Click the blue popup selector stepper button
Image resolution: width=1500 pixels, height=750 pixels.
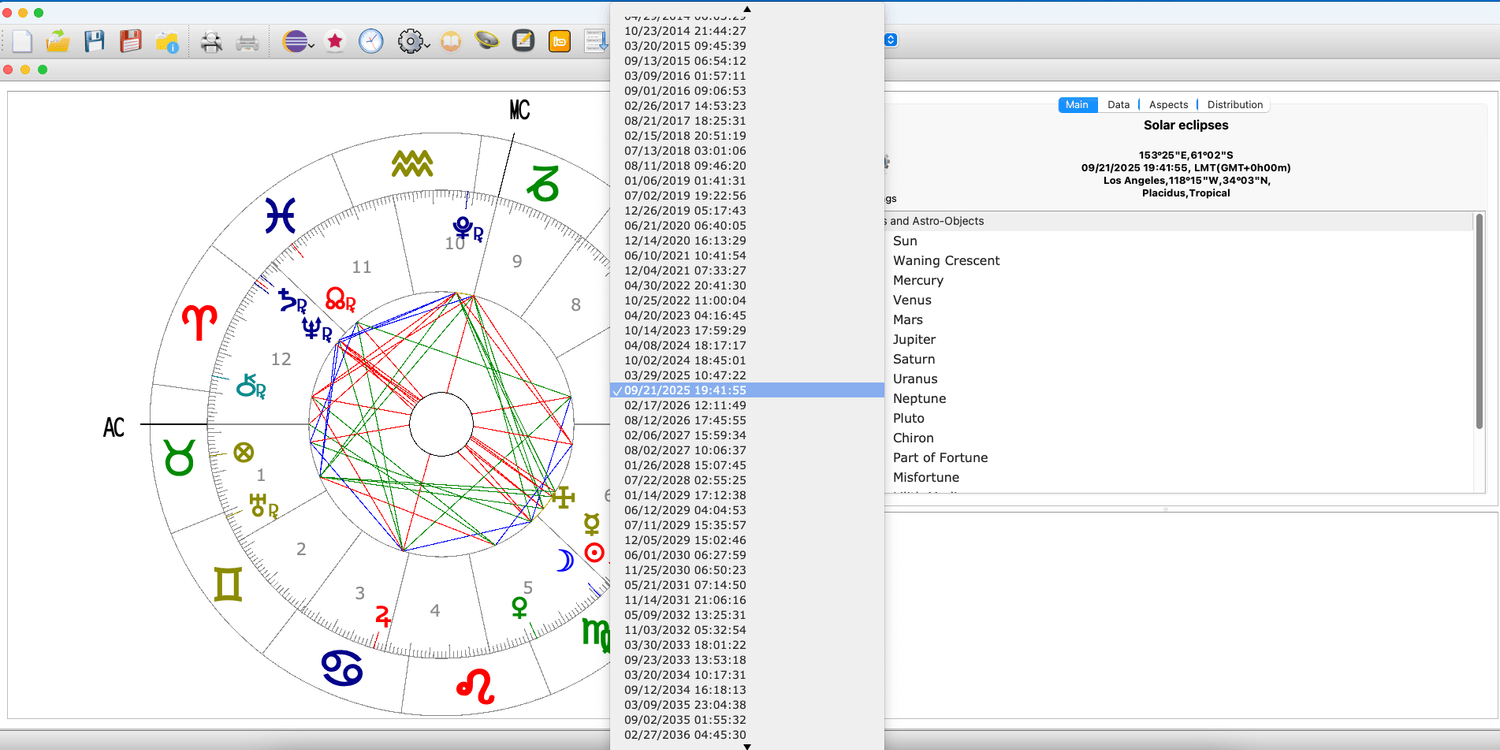[x=891, y=40]
